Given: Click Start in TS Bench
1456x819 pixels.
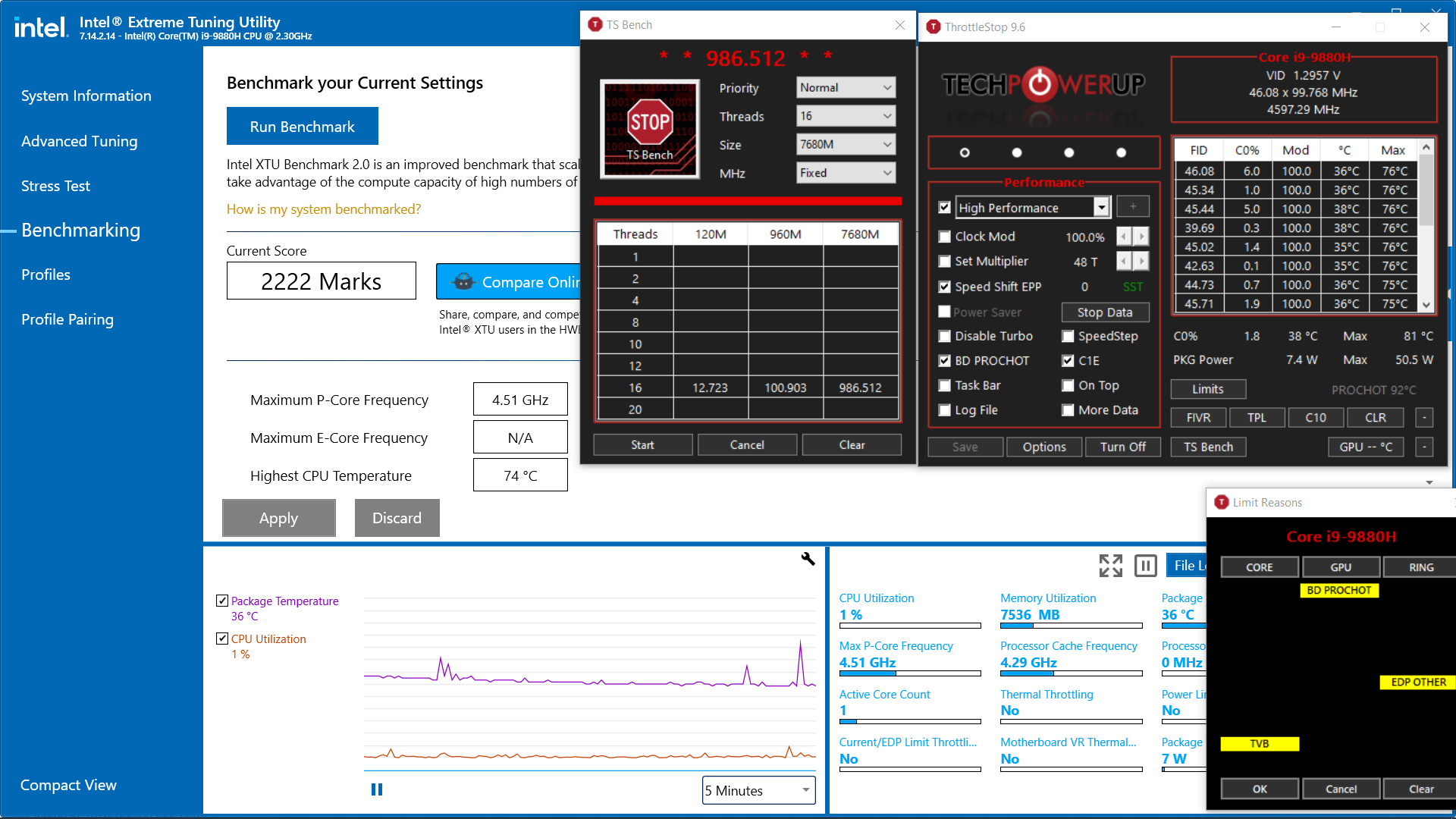Looking at the screenshot, I should click(642, 445).
